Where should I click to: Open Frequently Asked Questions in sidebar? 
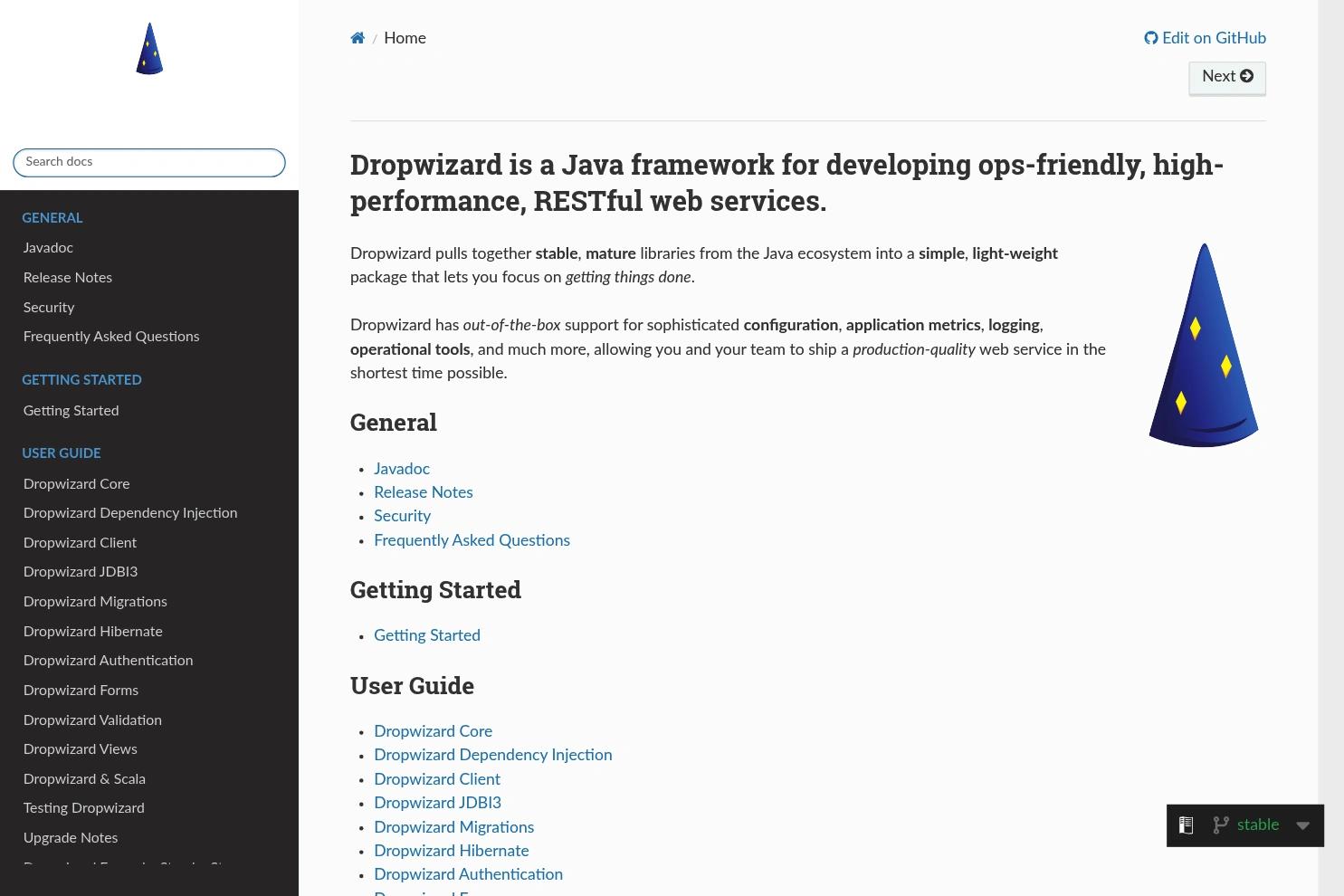[x=111, y=337]
